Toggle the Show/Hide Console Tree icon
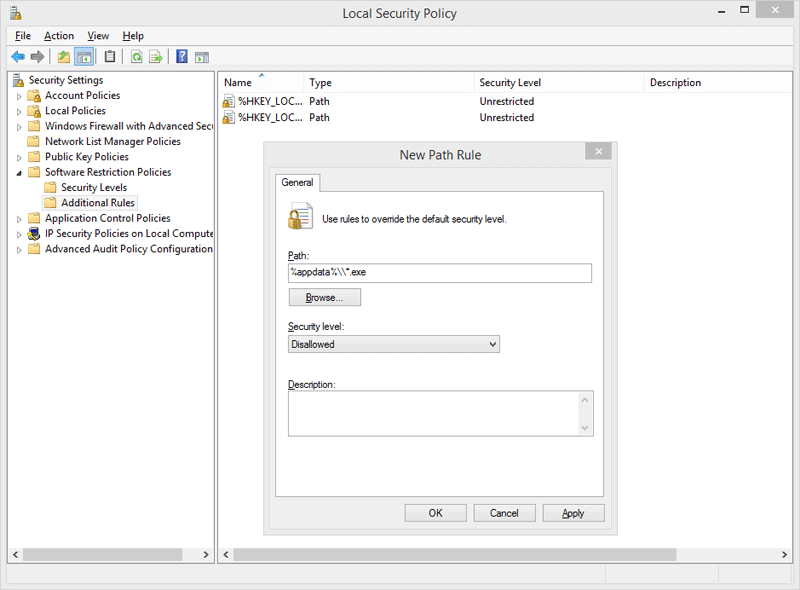This screenshot has height=590, width=800. pyautogui.click(x=84, y=57)
